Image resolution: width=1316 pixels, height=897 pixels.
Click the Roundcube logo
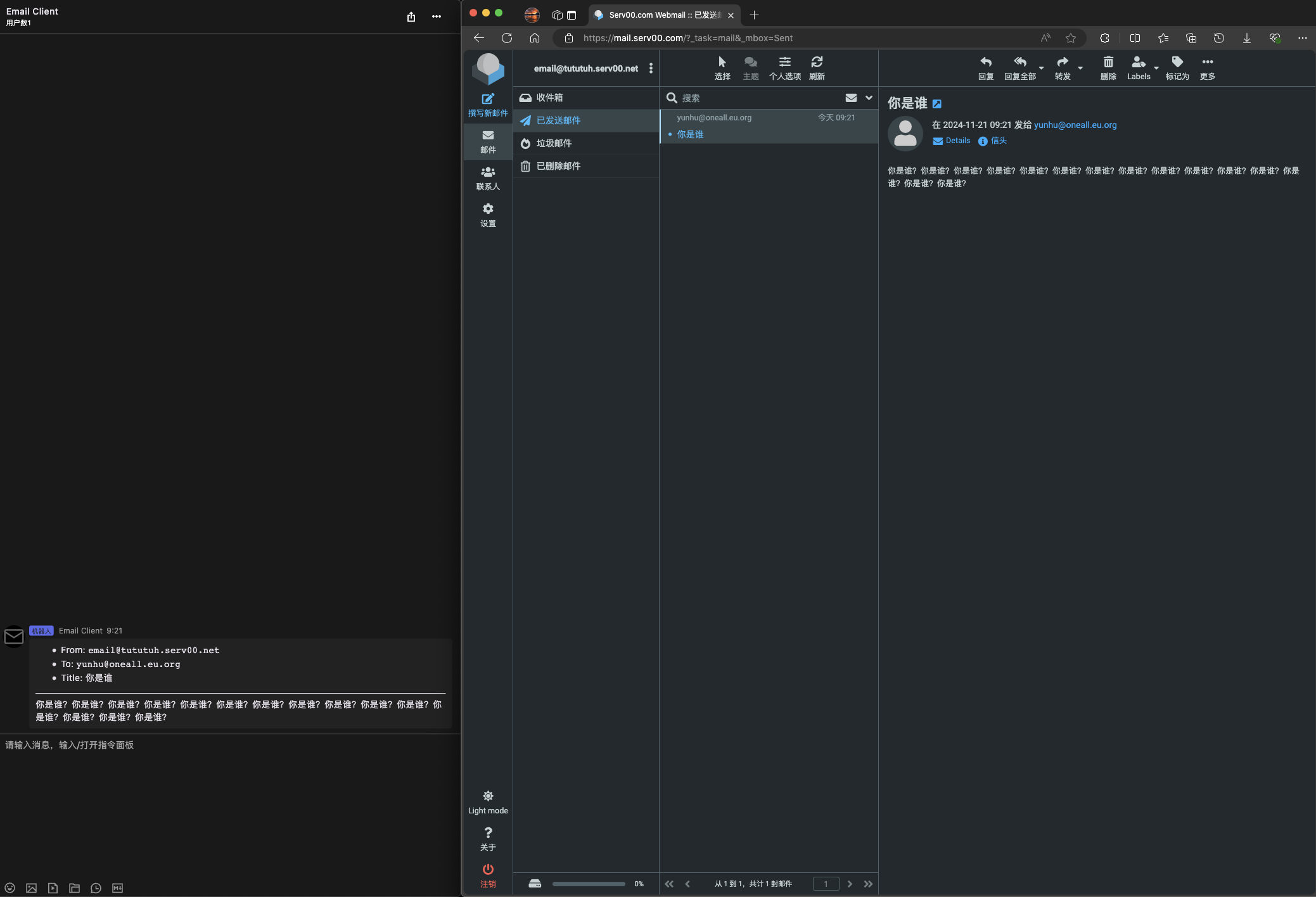click(x=488, y=68)
